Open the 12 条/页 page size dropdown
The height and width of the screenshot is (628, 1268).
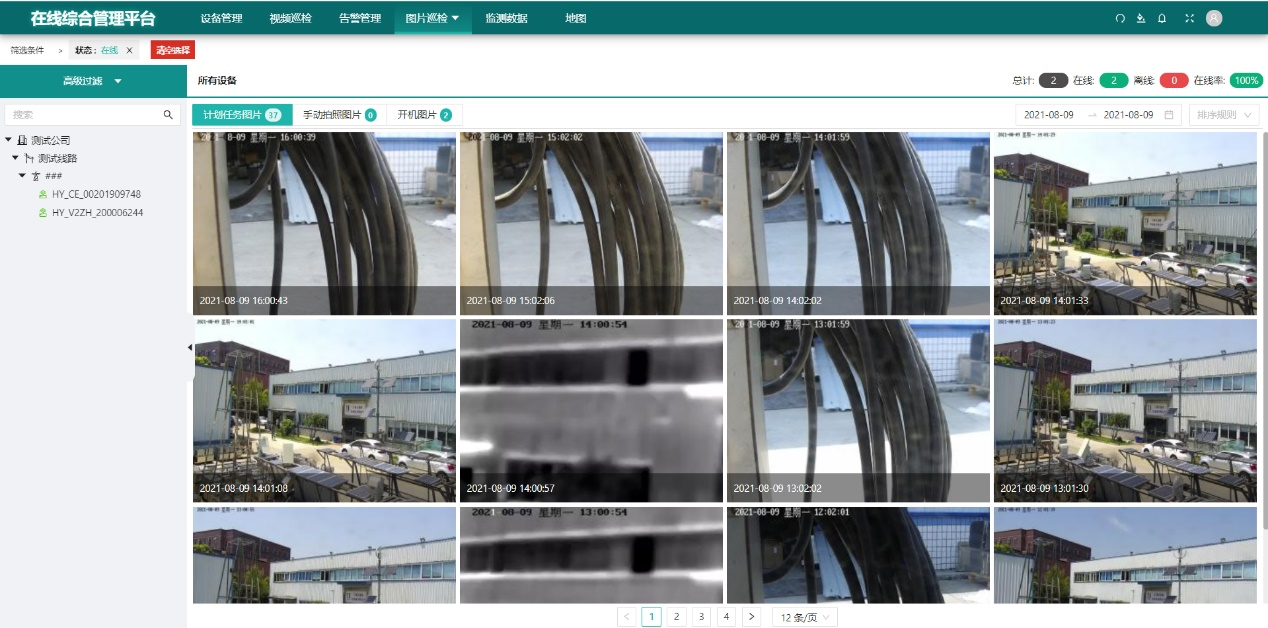pyautogui.click(x=804, y=617)
